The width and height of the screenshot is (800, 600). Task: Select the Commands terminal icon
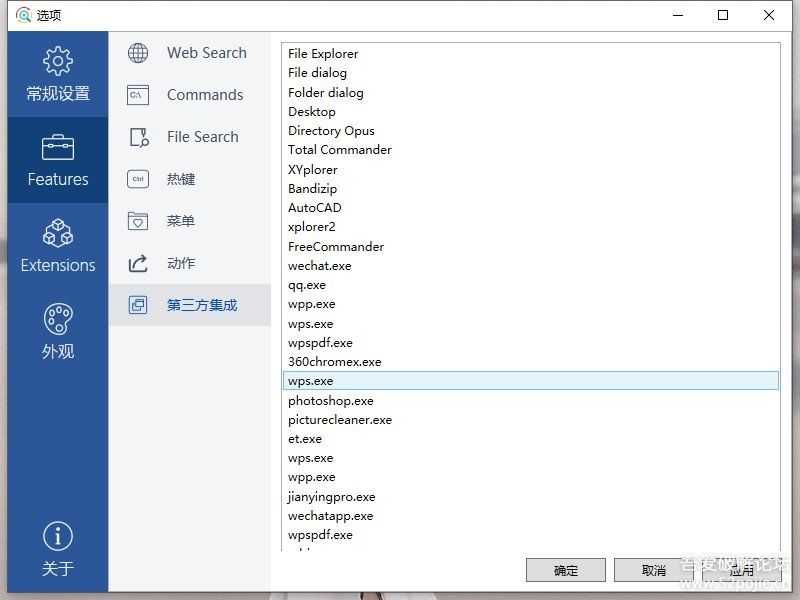point(138,95)
